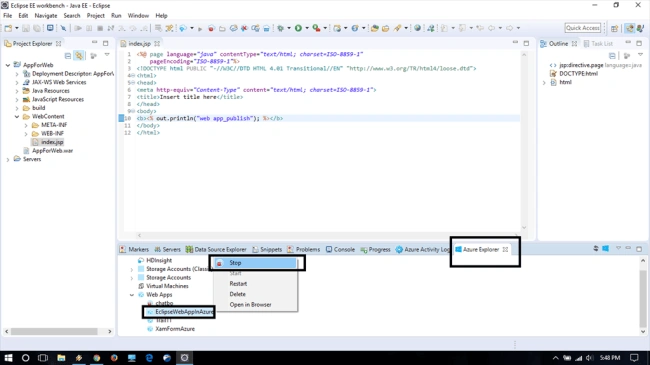650x365 pixels.
Task: Expand the Servers folder in Project Explorer
Action: click(x=8, y=159)
